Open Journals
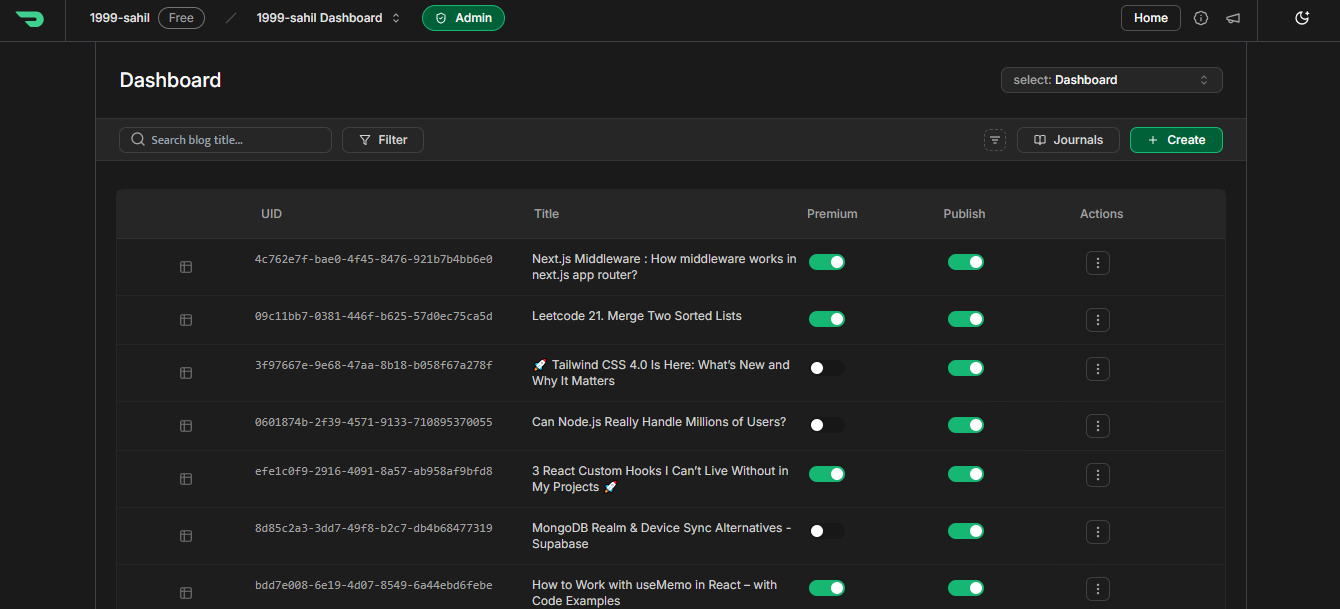Screen dimensions: 1340x609 (x=1068, y=140)
